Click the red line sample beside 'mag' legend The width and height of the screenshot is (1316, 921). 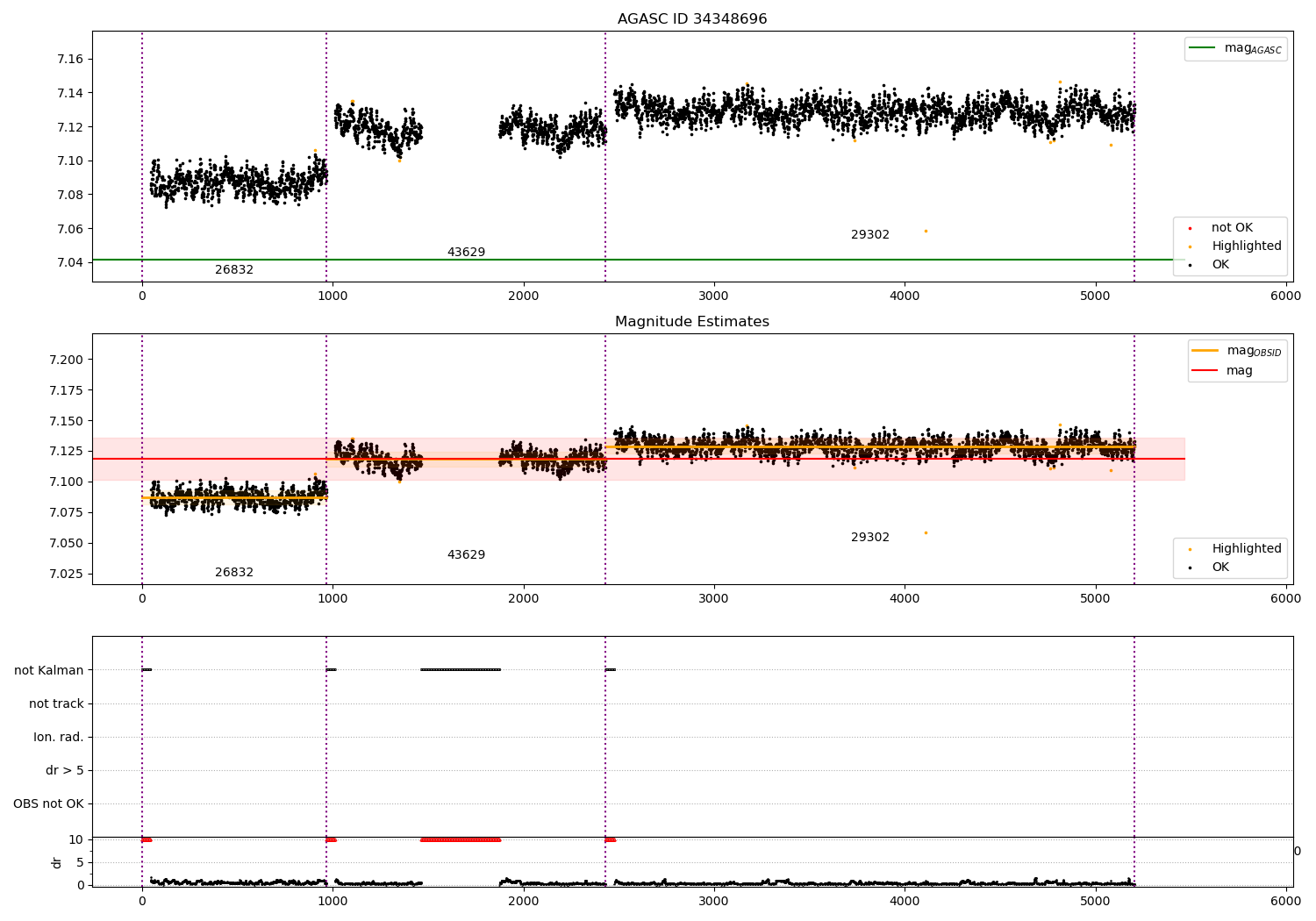point(1205,371)
